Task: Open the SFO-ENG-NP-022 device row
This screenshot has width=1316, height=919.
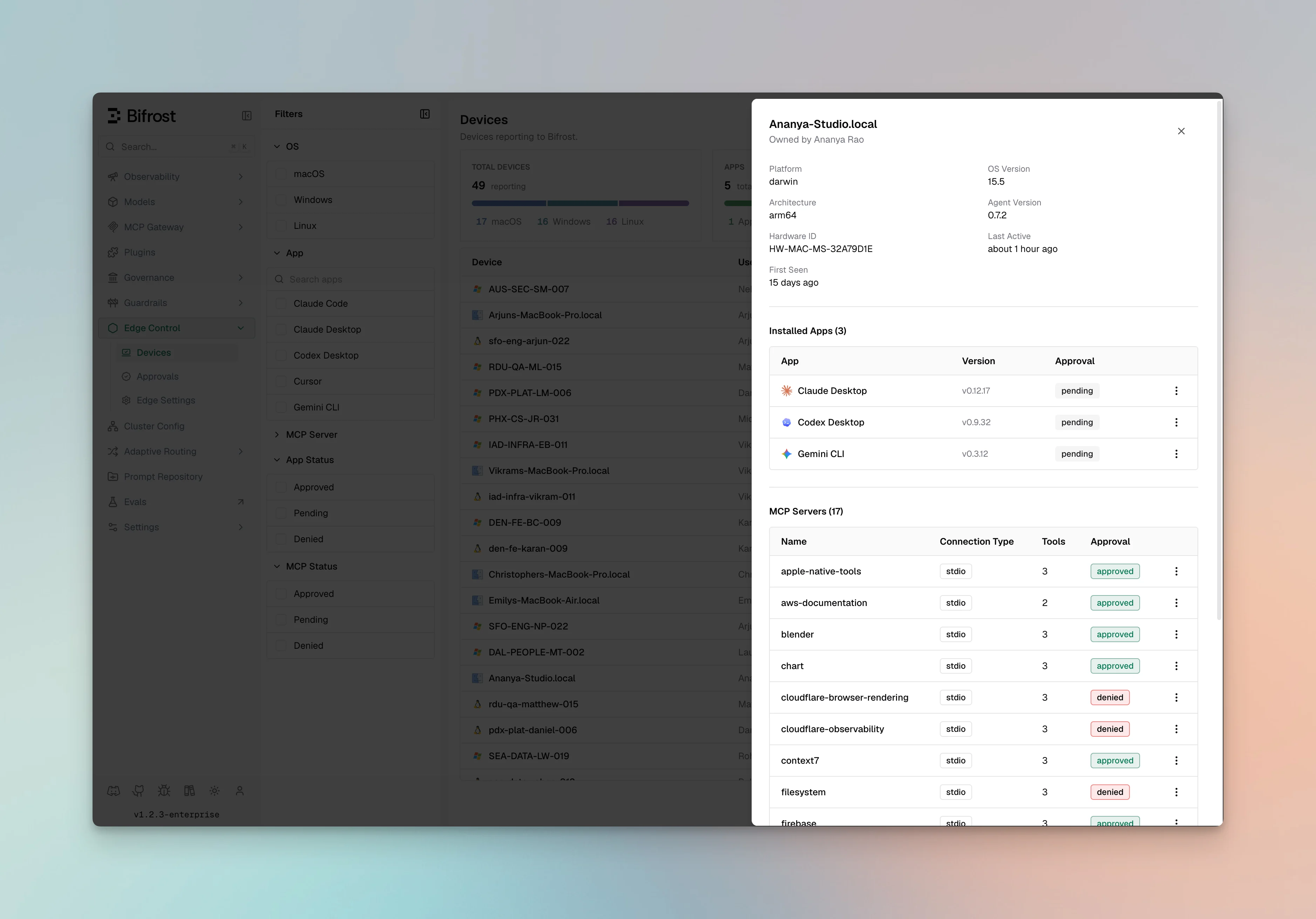Action: 606,626
